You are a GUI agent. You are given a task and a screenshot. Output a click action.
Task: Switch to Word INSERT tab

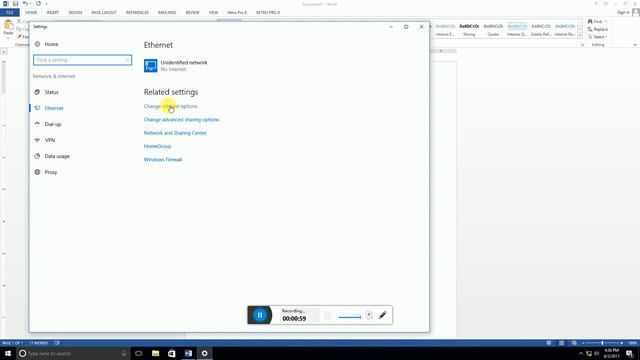pyautogui.click(x=53, y=13)
